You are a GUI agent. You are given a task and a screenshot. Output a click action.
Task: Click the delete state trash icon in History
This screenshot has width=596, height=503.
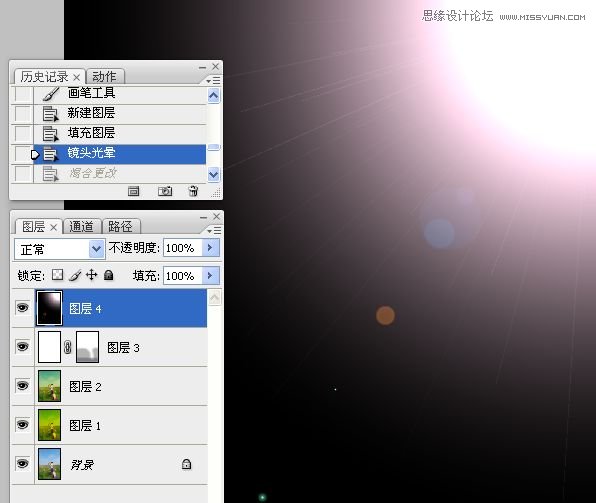click(x=193, y=191)
